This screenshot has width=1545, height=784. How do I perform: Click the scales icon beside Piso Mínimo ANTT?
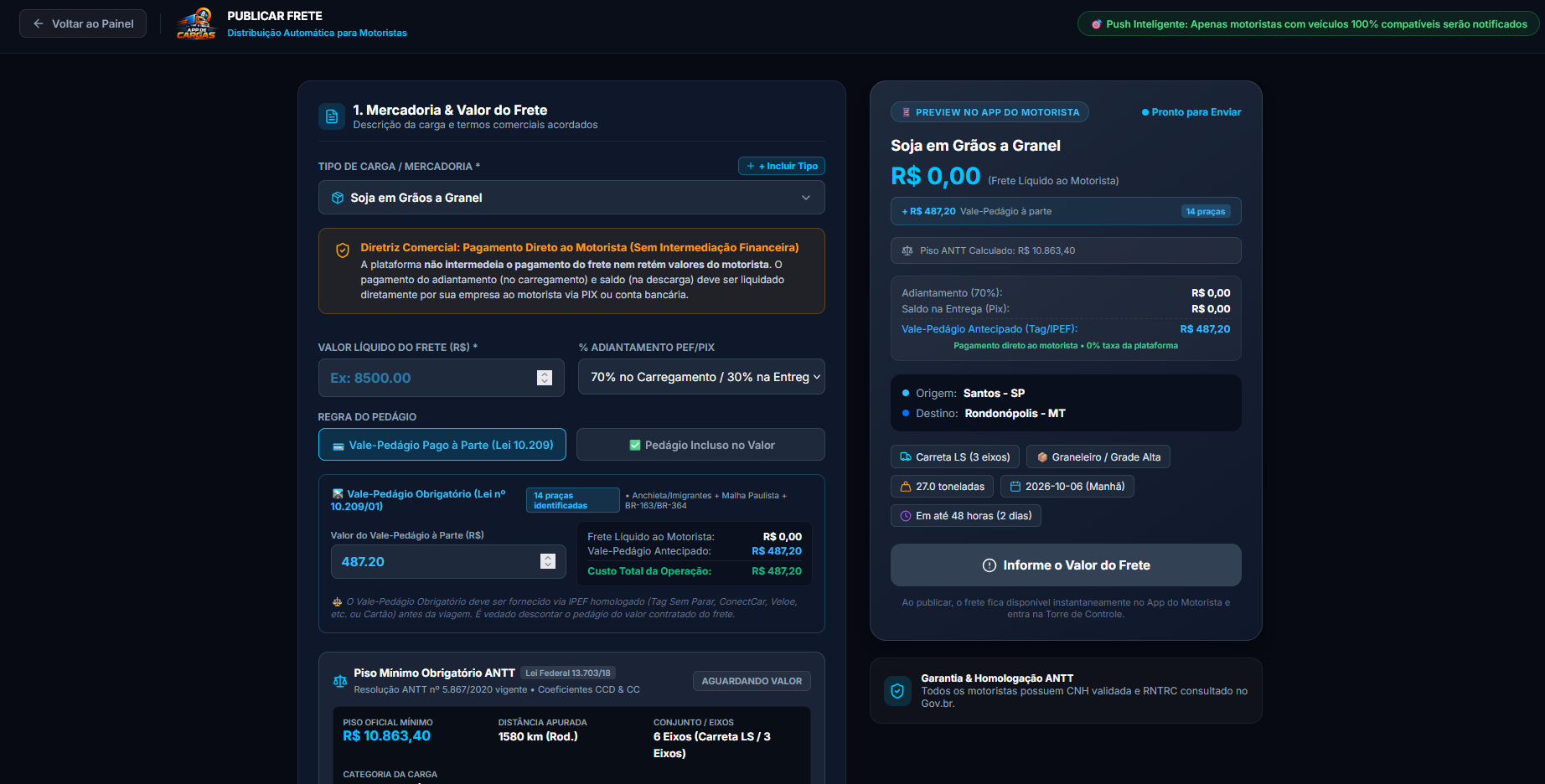[x=340, y=681]
